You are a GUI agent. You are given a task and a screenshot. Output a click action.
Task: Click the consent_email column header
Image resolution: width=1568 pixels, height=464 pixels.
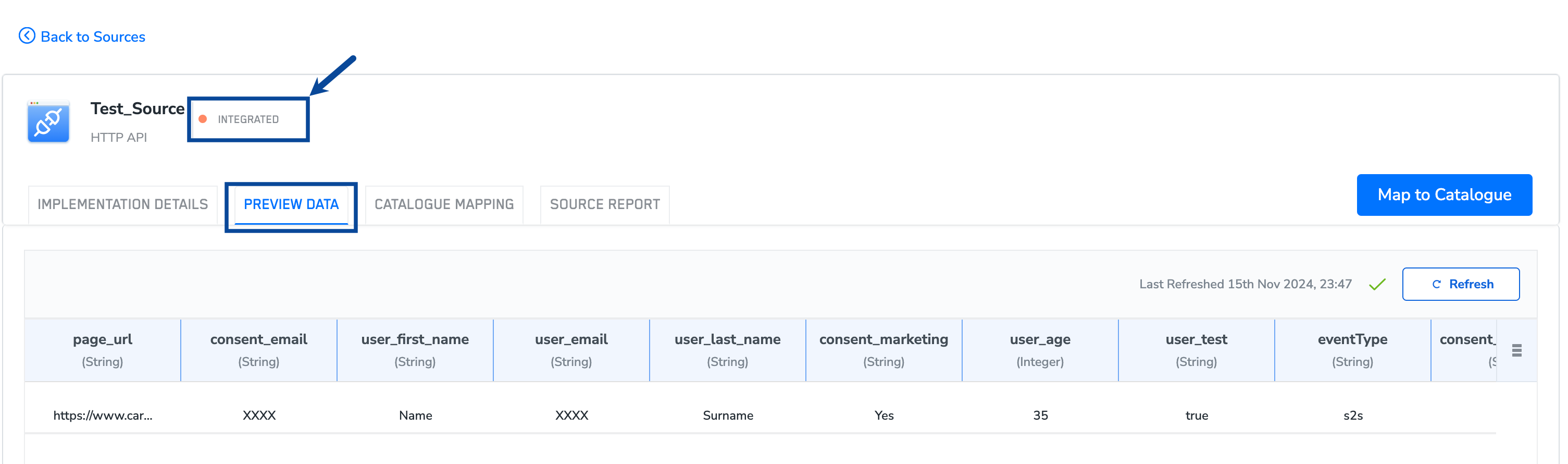259,349
